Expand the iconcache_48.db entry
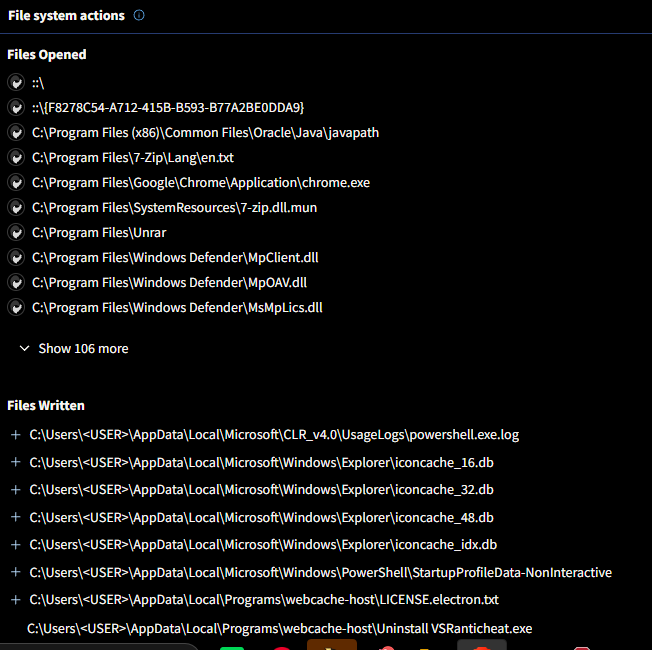Image resolution: width=652 pixels, height=650 pixels. [x=16, y=517]
